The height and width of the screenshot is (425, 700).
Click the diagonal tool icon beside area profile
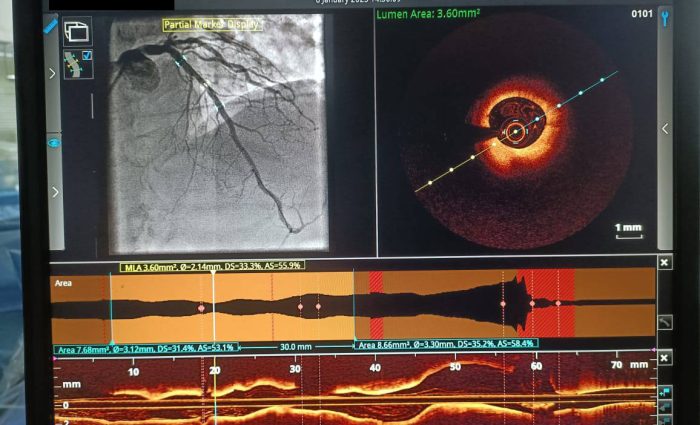(x=664, y=322)
